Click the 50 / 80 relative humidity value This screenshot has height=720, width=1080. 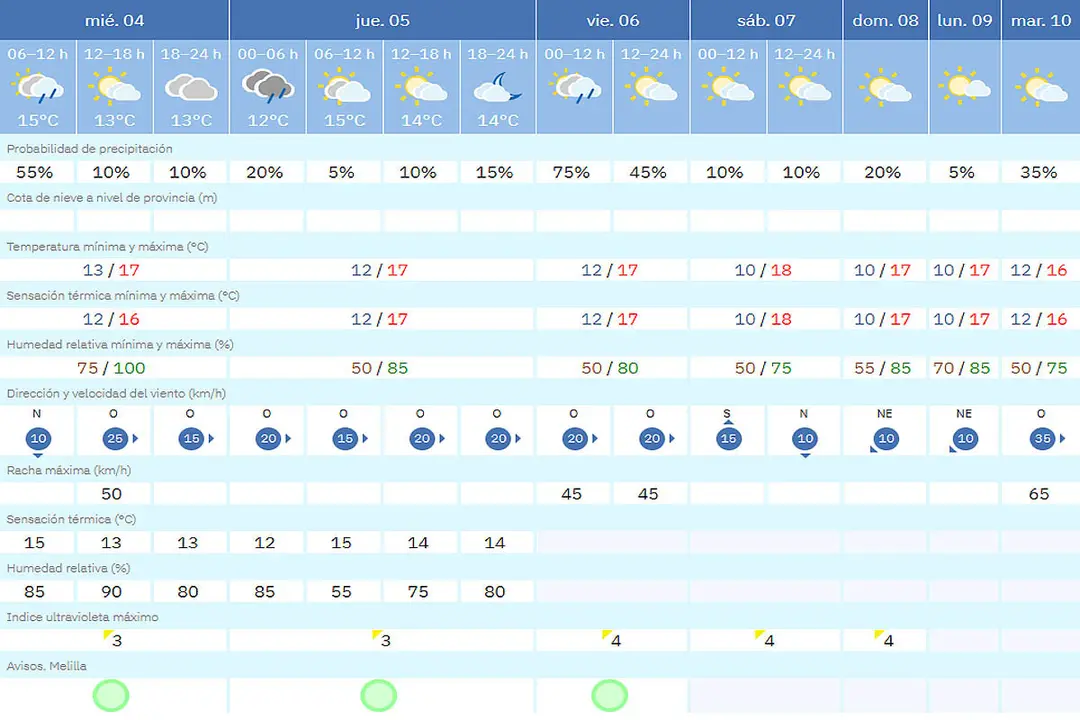(610, 368)
